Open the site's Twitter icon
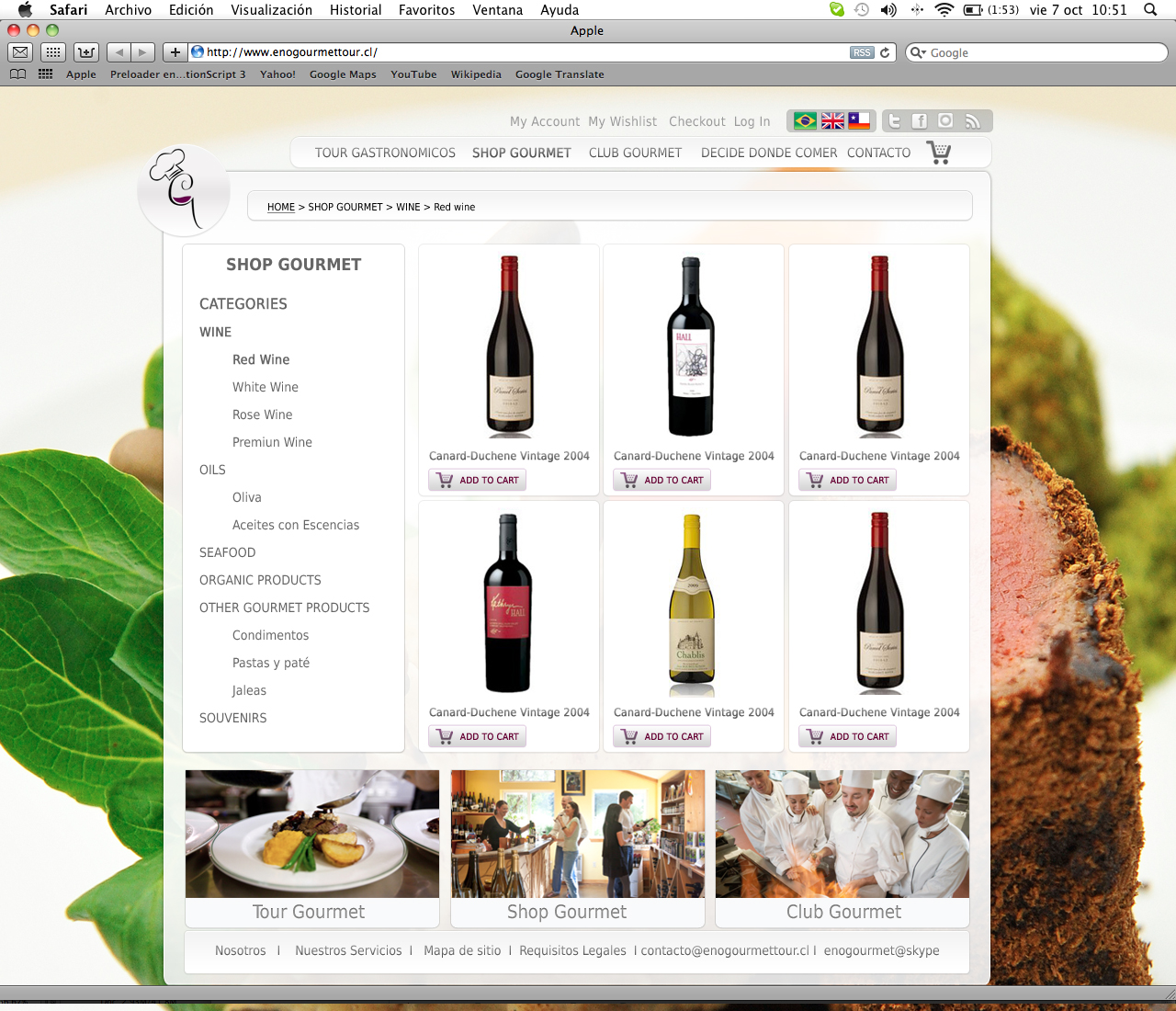 tap(894, 120)
